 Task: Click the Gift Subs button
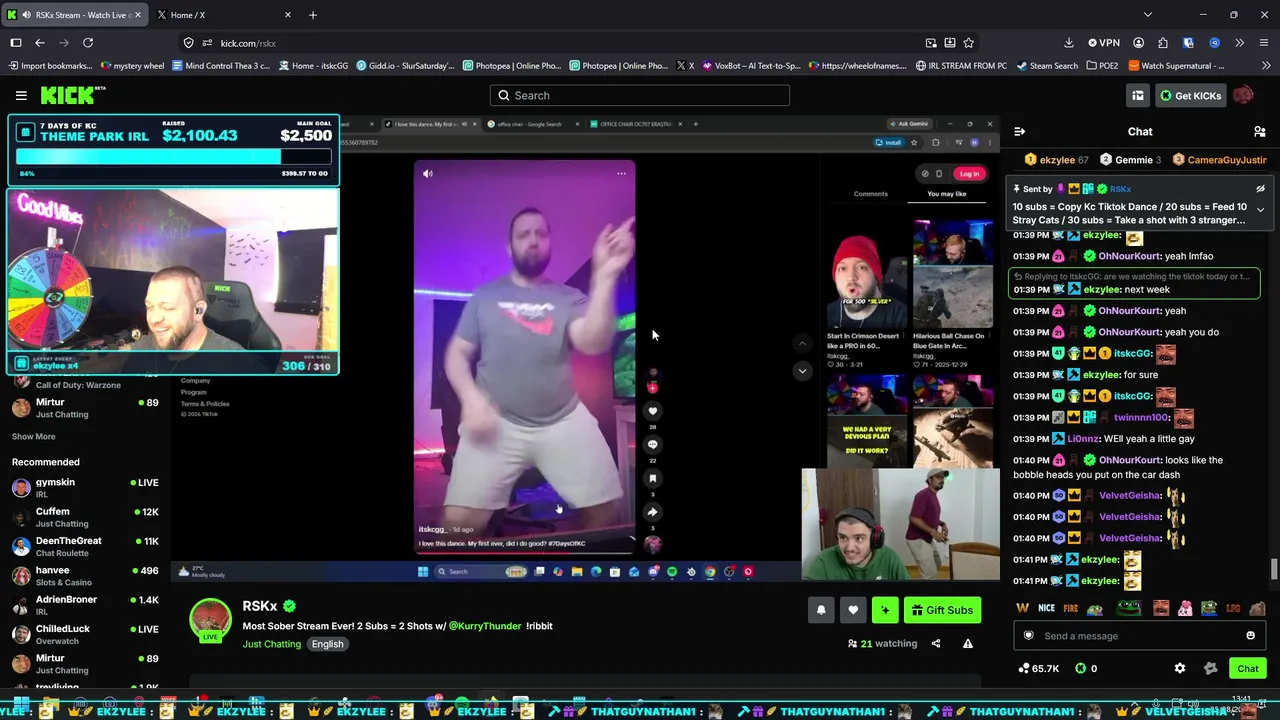[x=942, y=610]
